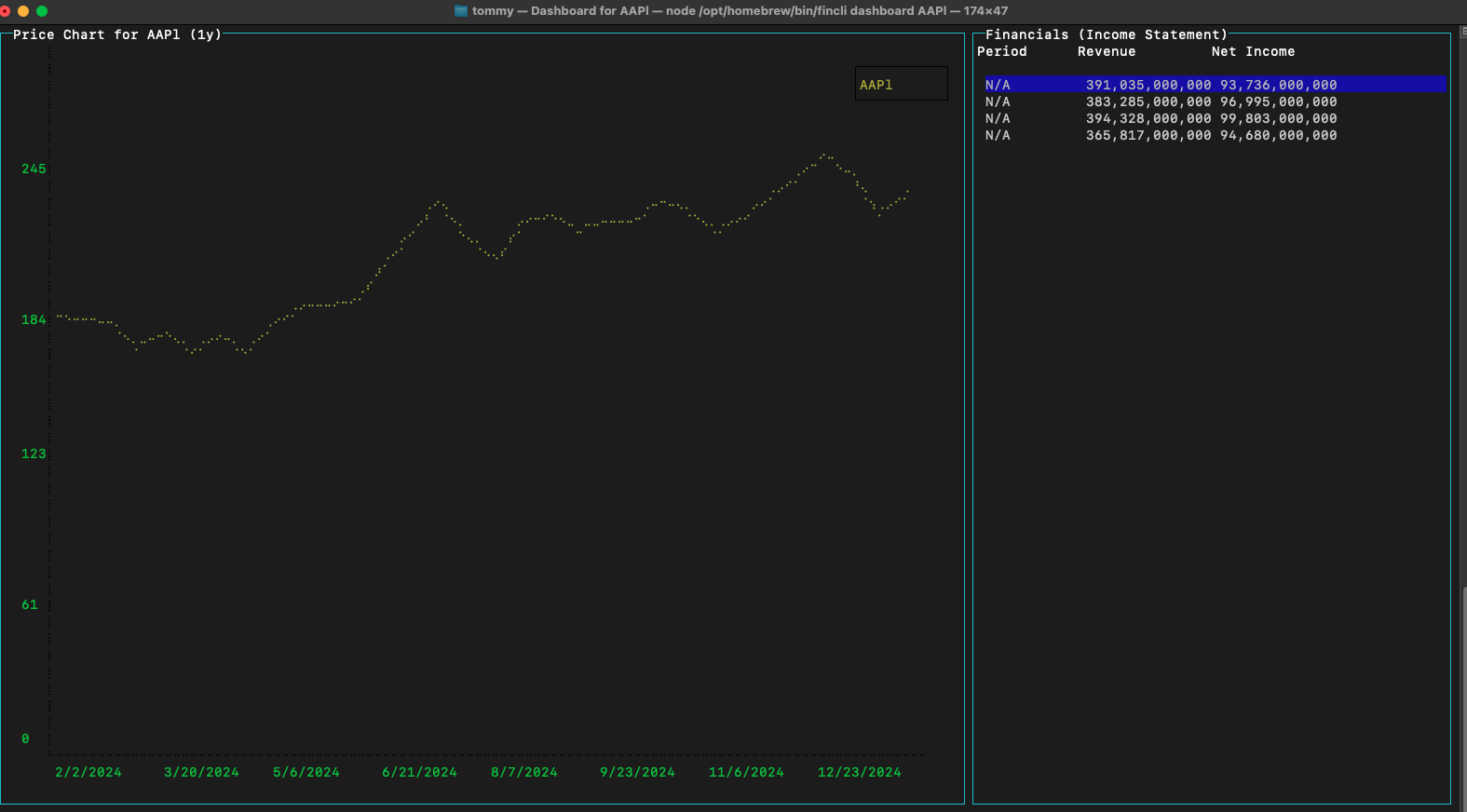Click the 3/20/2024 date label

pos(201,772)
